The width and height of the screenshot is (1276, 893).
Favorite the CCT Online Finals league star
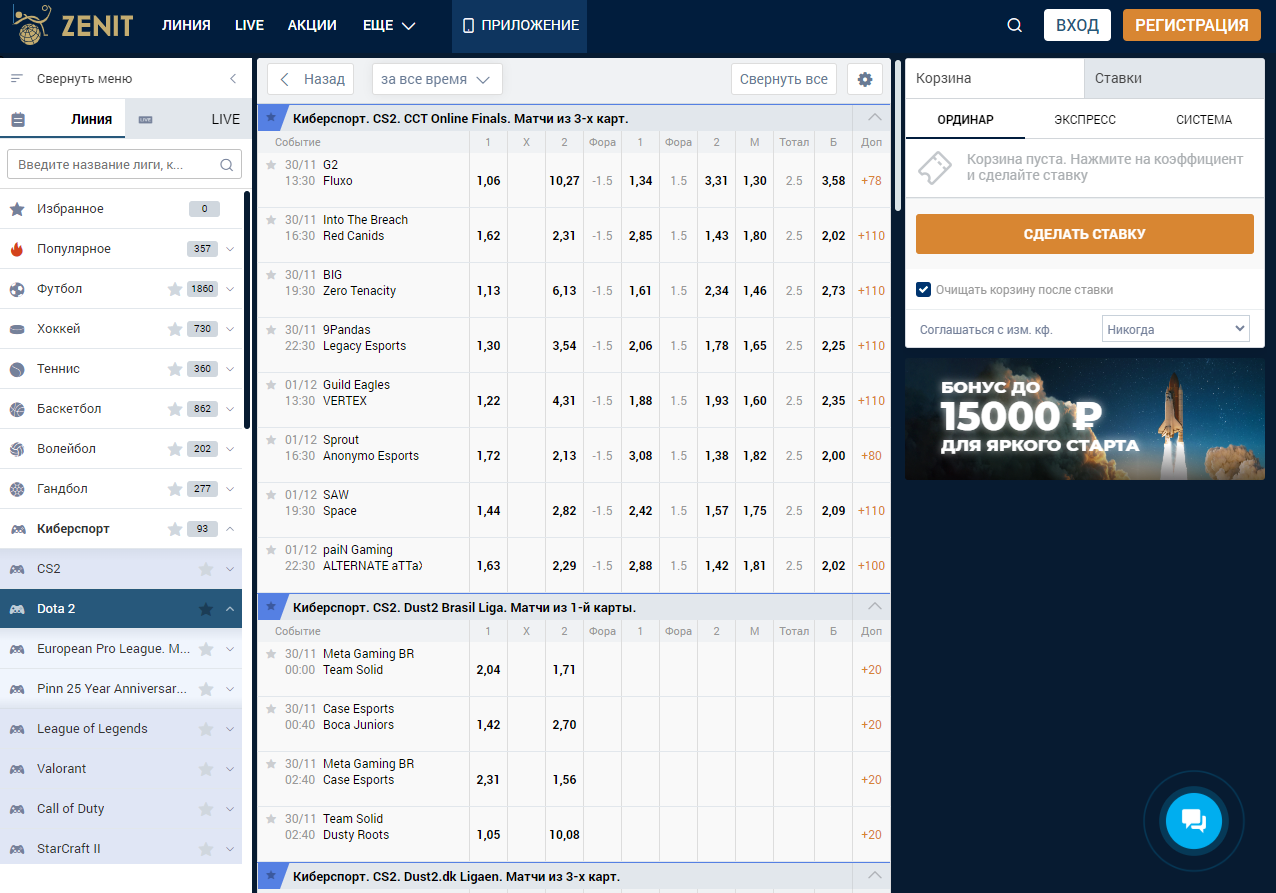pyautogui.click(x=271, y=117)
